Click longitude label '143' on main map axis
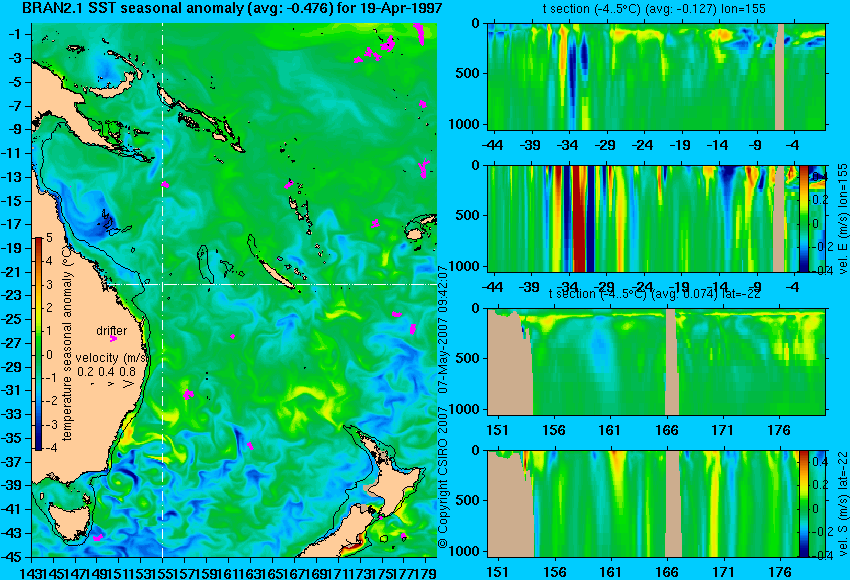Viewport: 850px width, 580px height. click(x=32, y=572)
